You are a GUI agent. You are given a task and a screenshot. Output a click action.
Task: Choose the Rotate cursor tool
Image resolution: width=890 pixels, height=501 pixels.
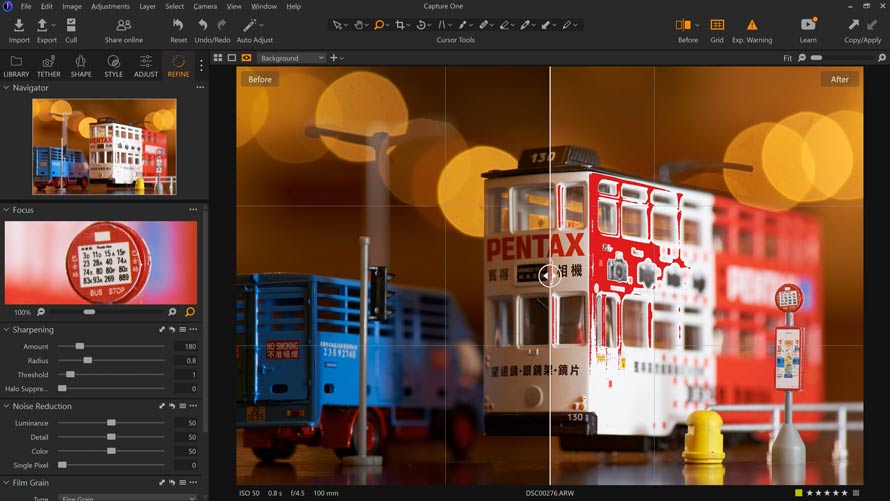point(421,25)
